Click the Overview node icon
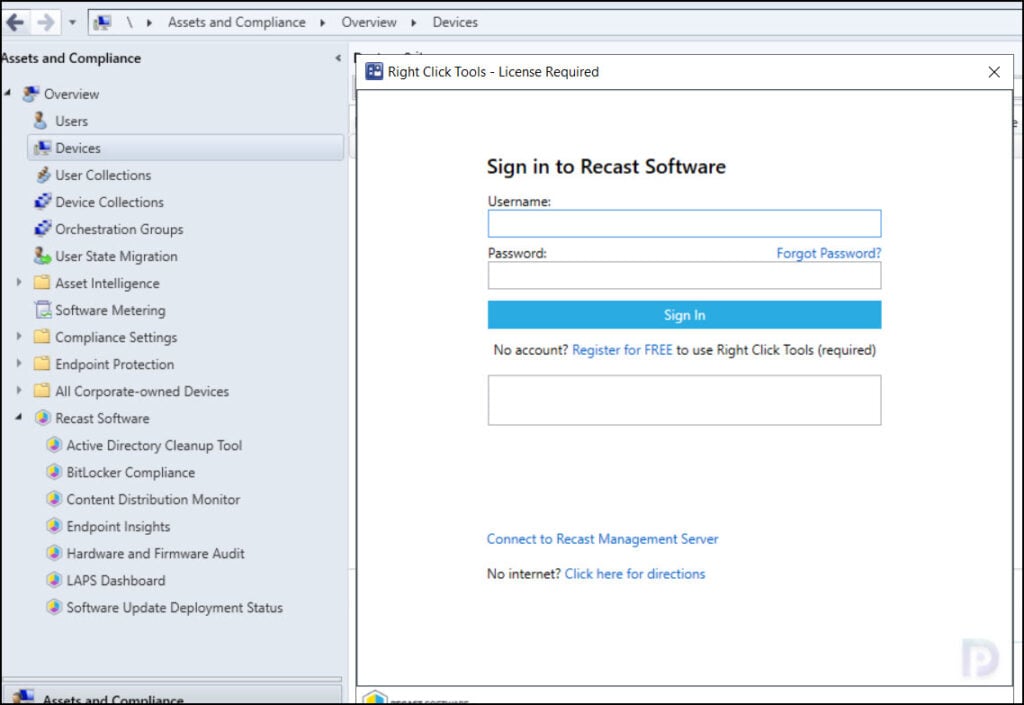The height and width of the screenshot is (705, 1024). (31, 94)
